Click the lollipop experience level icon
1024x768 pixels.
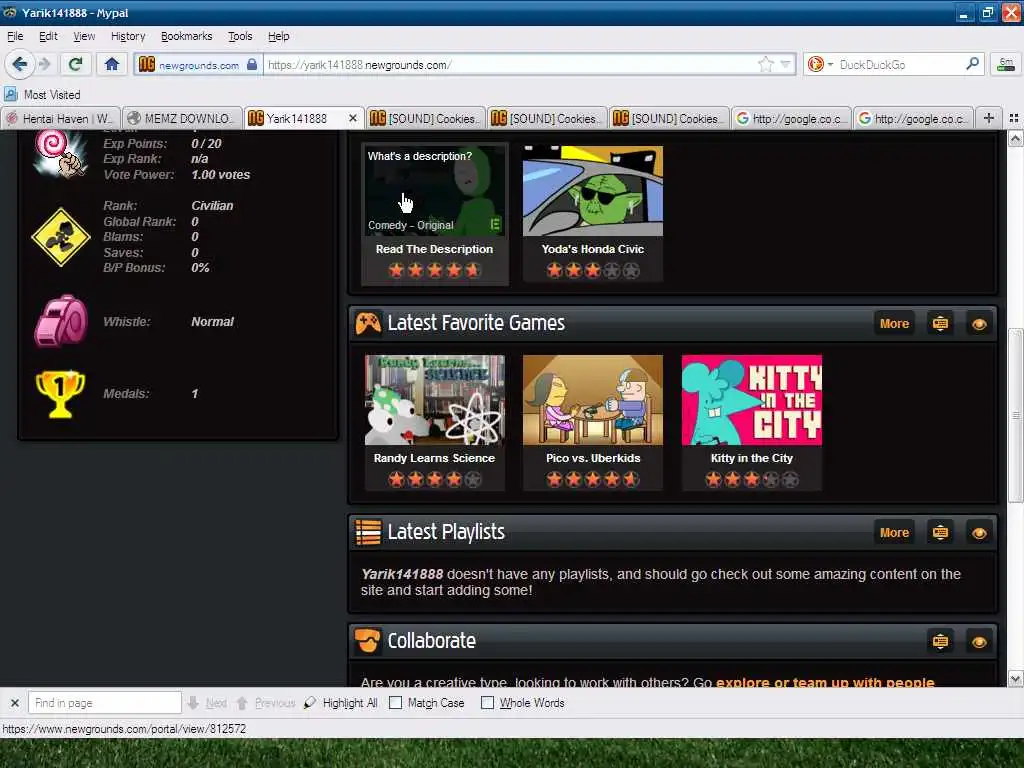click(60, 153)
